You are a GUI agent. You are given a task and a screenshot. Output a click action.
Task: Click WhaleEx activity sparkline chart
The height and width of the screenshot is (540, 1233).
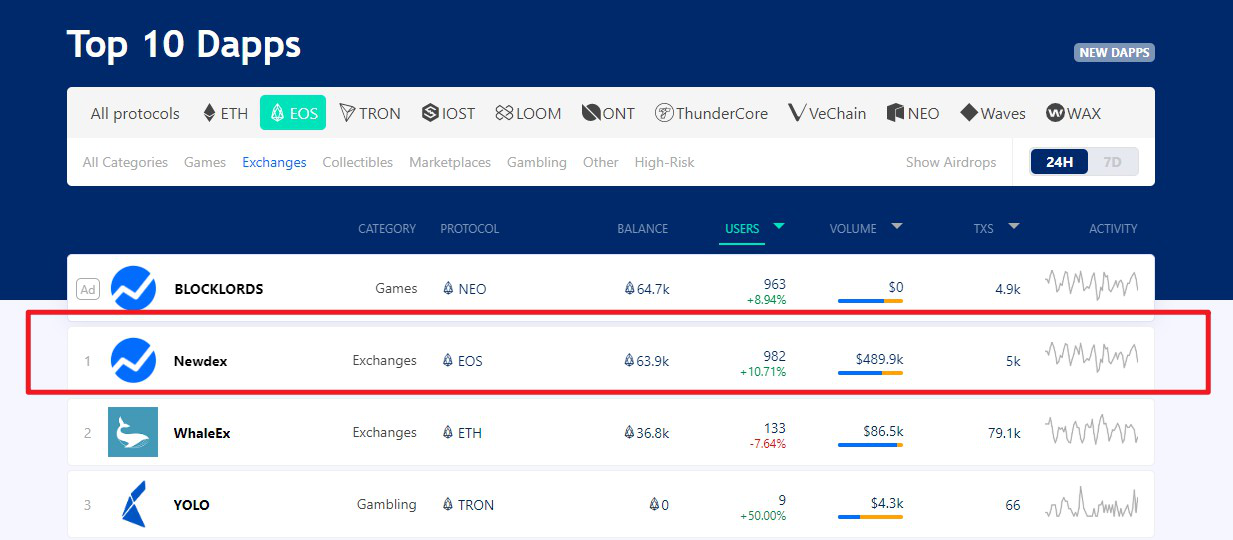pos(1092,430)
